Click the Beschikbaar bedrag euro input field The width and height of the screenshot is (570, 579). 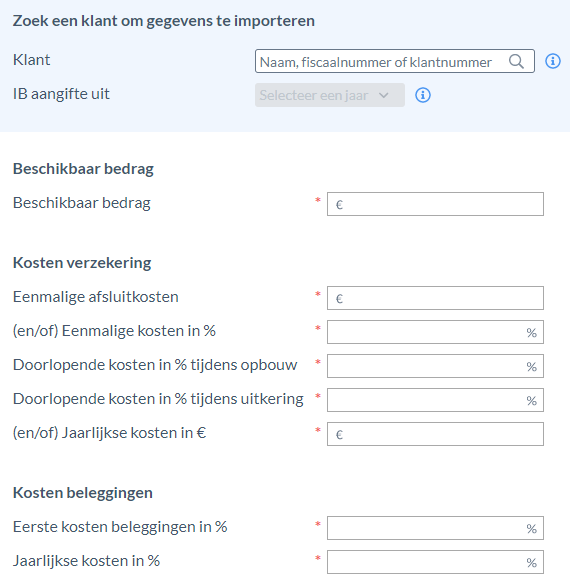(435, 204)
